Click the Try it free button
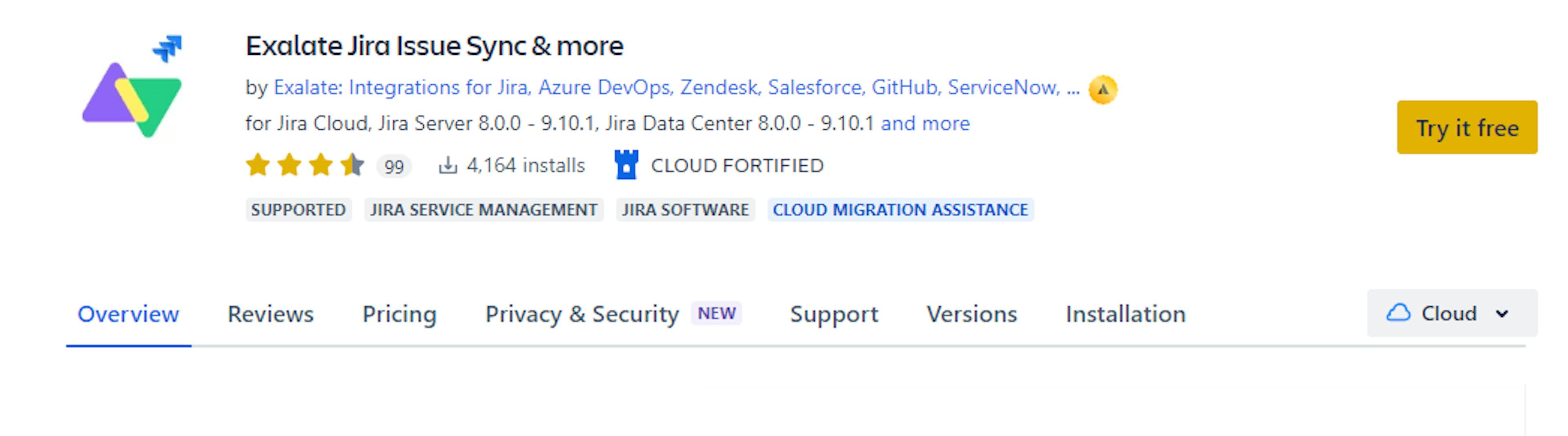 click(1467, 127)
